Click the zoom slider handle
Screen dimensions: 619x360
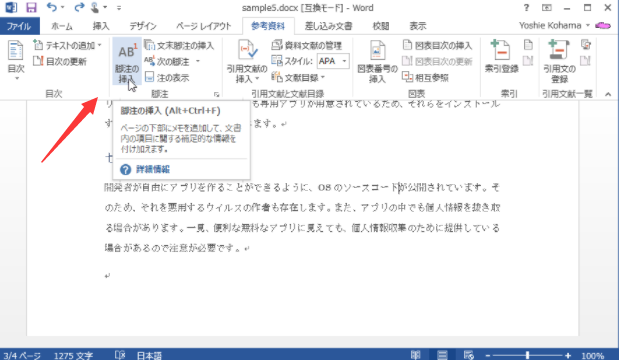click(527, 355)
